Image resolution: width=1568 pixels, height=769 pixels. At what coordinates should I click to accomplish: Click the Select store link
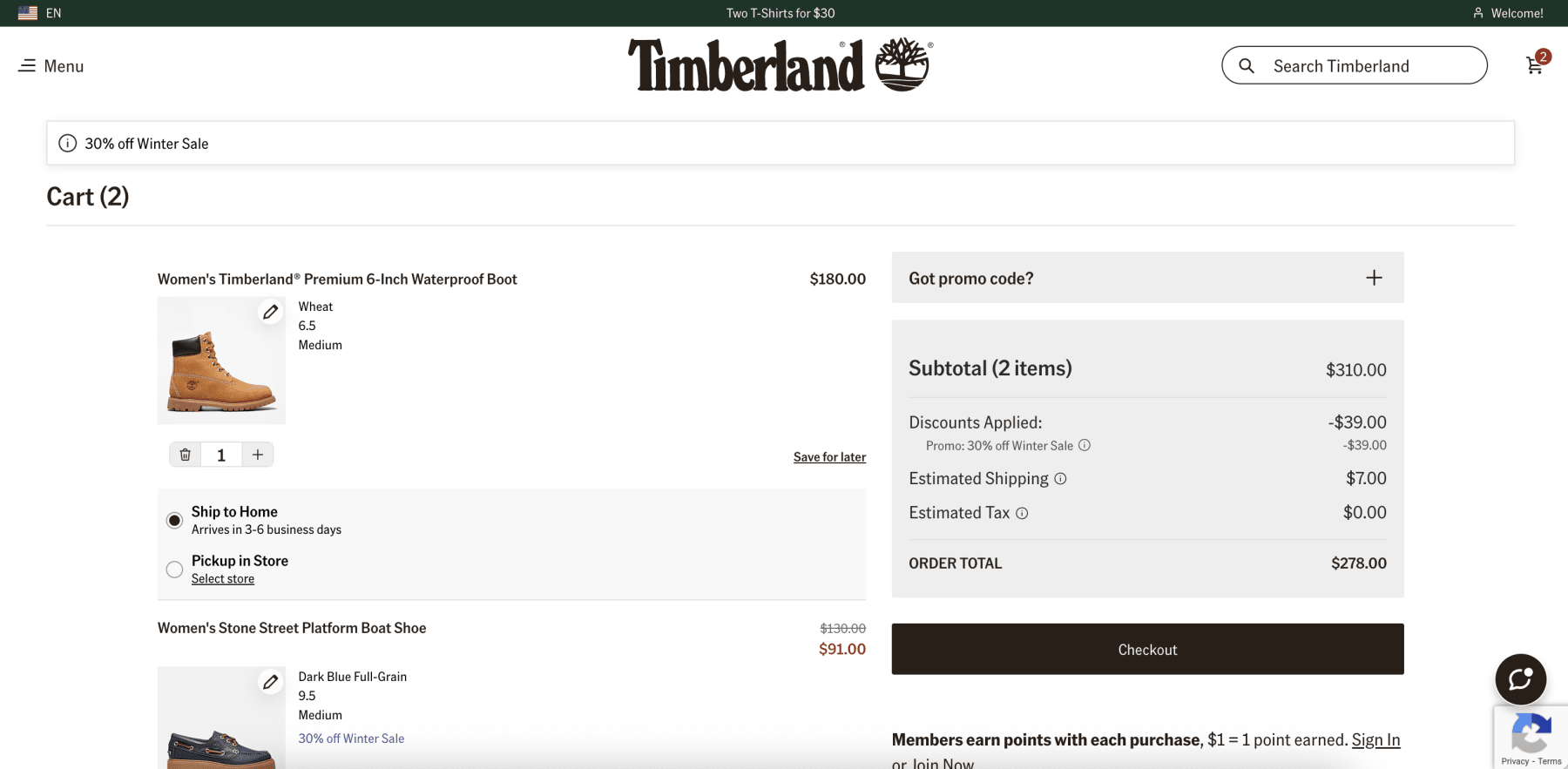click(223, 579)
